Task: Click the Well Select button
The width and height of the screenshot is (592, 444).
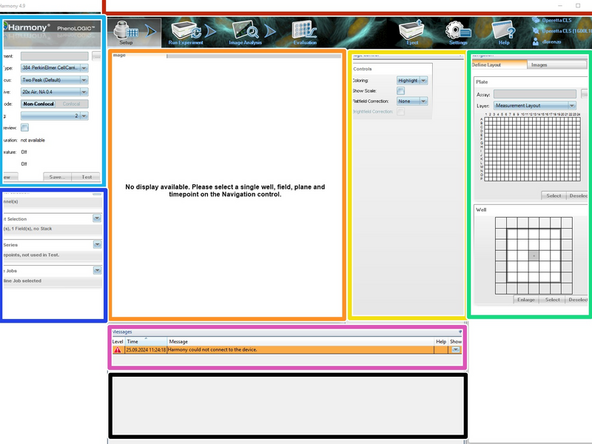Action: (x=552, y=299)
